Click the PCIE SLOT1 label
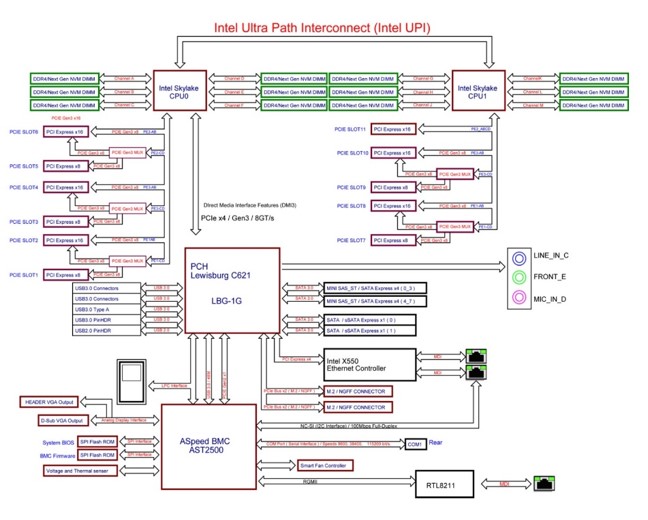Screen dimensions: 648x520 pyautogui.click(x=24, y=274)
